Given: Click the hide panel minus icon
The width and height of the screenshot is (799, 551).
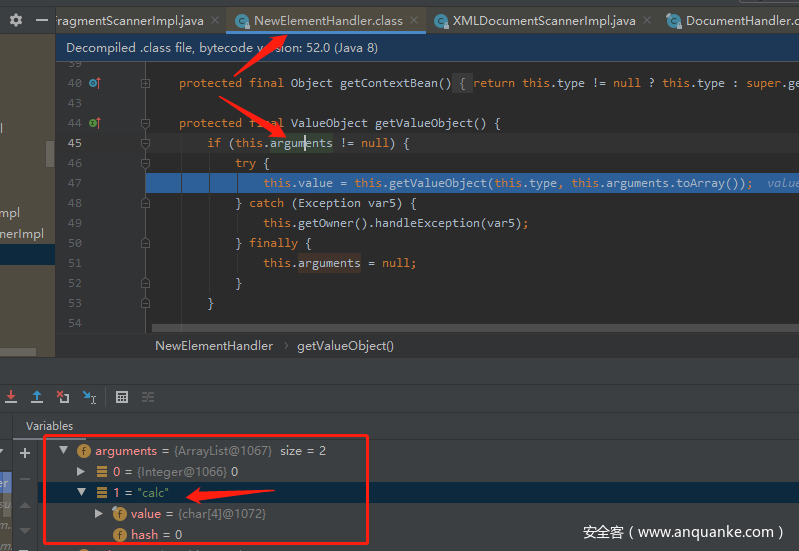Looking at the screenshot, I should (x=42, y=20).
